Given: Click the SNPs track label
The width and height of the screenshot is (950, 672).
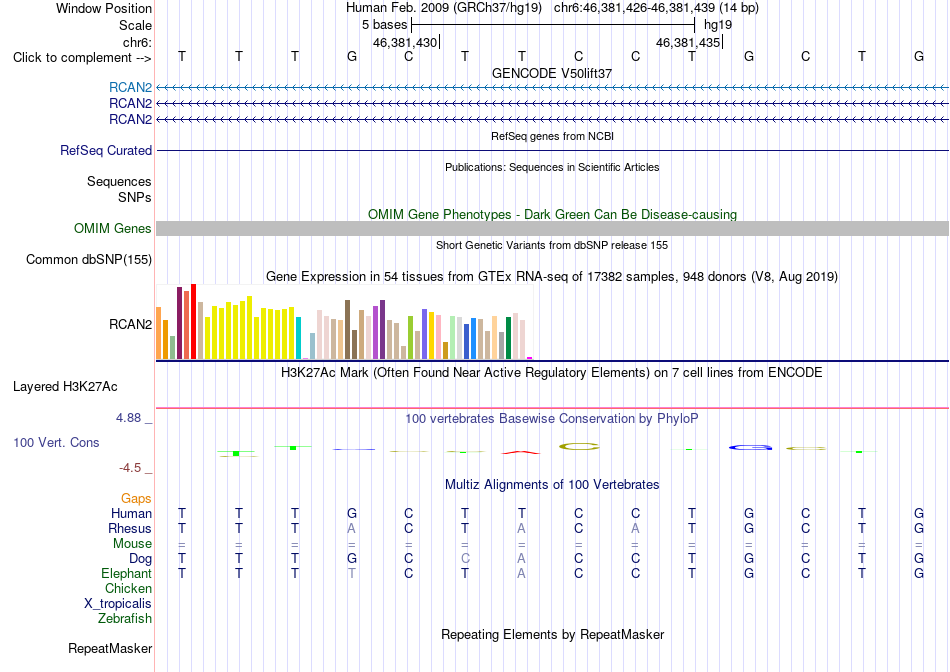Looking at the screenshot, I should 135,198.
